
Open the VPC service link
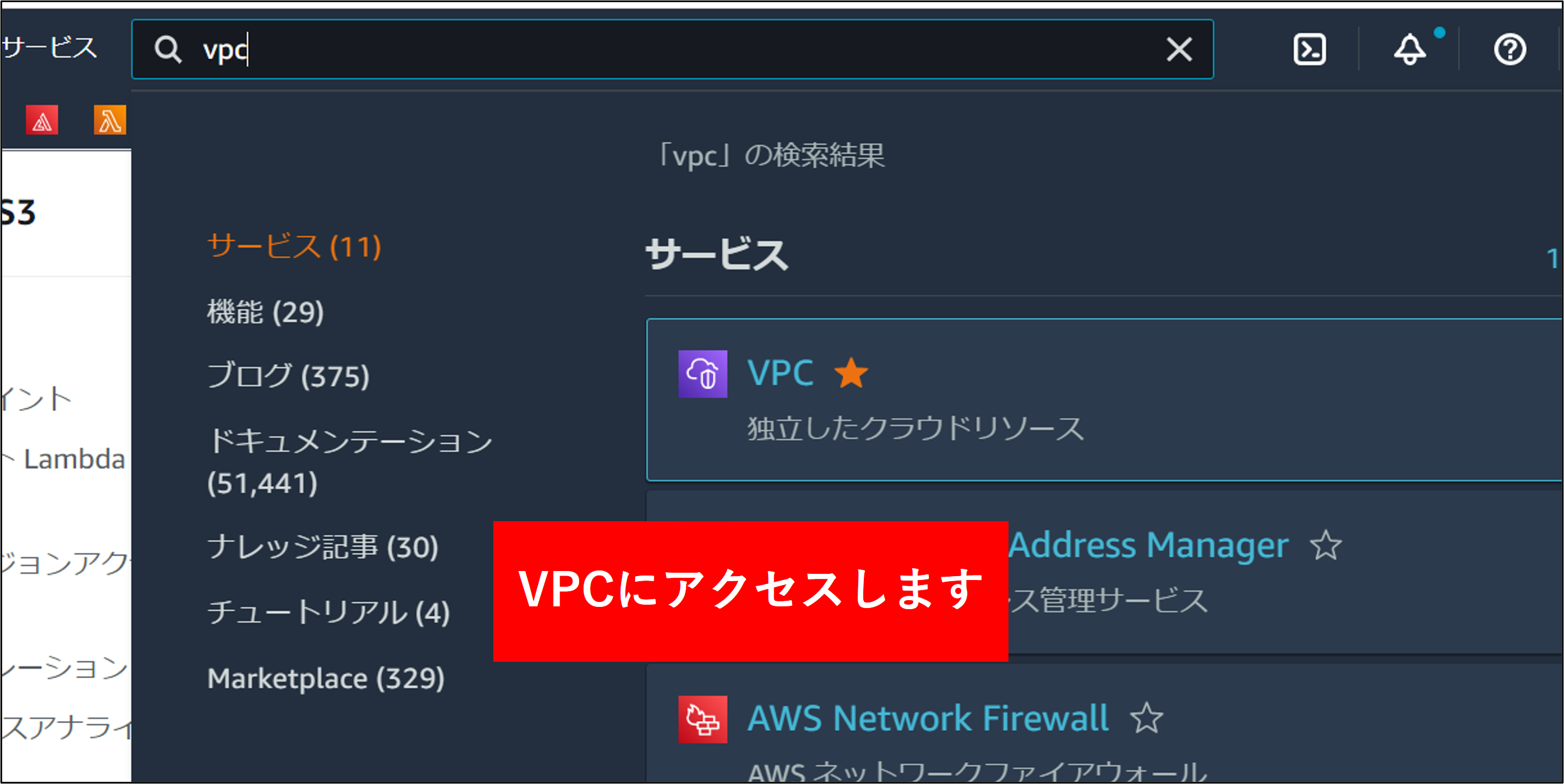point(780,373)
